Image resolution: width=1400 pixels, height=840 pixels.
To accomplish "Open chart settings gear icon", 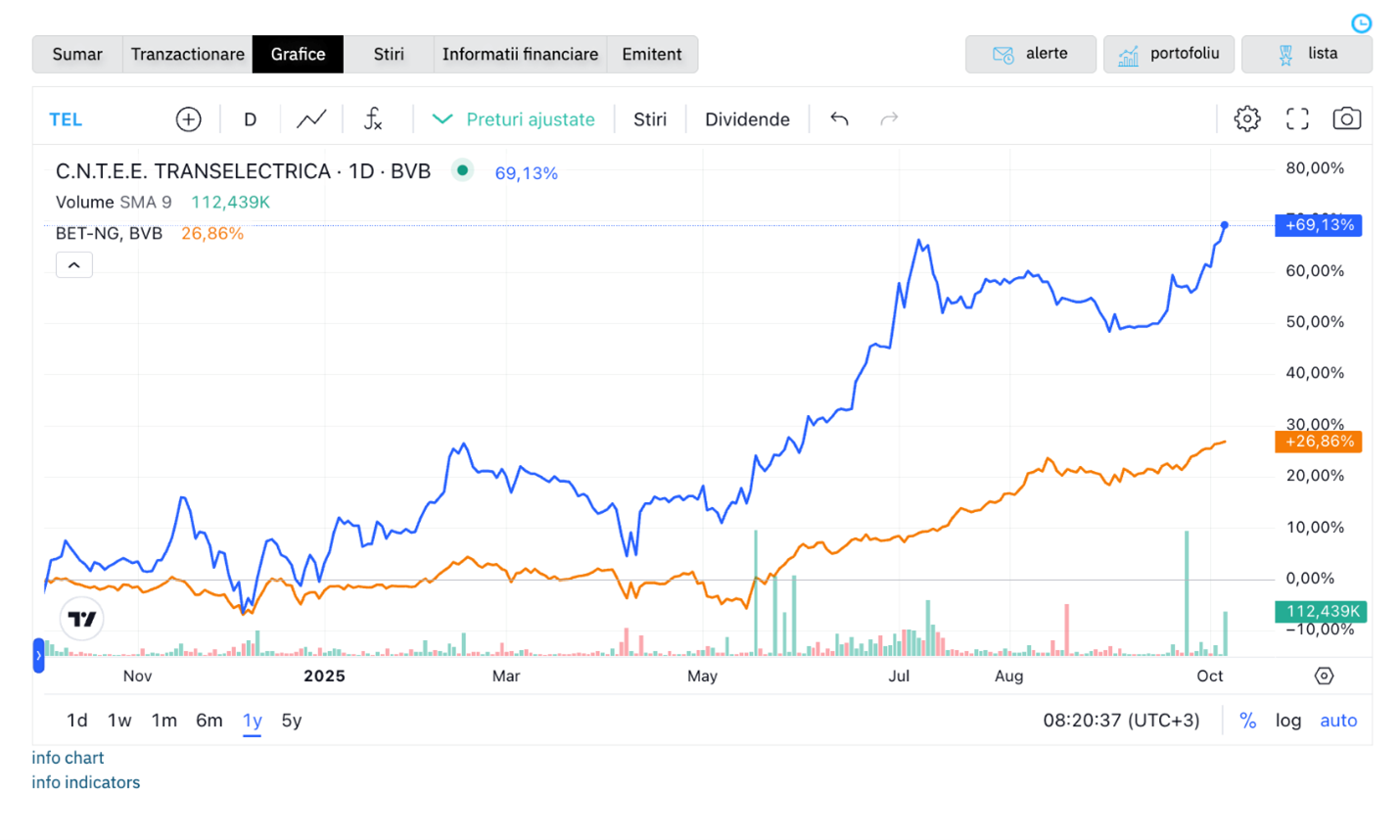I will click(1246, 119).
